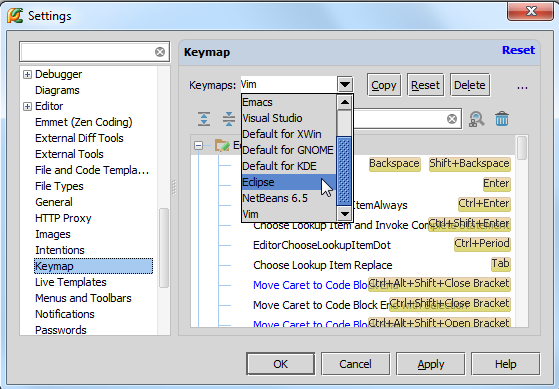Screen dimensions: 559x389
Task: Click the Collapse All tree icon
Action: pos(229,119)
